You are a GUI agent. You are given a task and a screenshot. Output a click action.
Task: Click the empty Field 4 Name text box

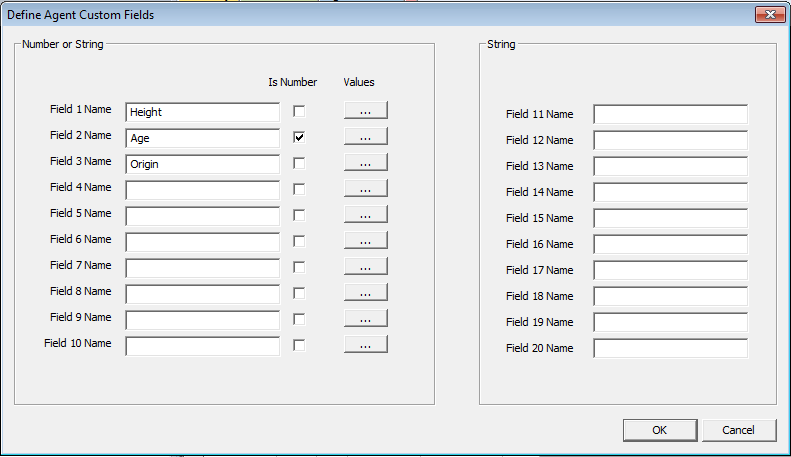[202, 190]
